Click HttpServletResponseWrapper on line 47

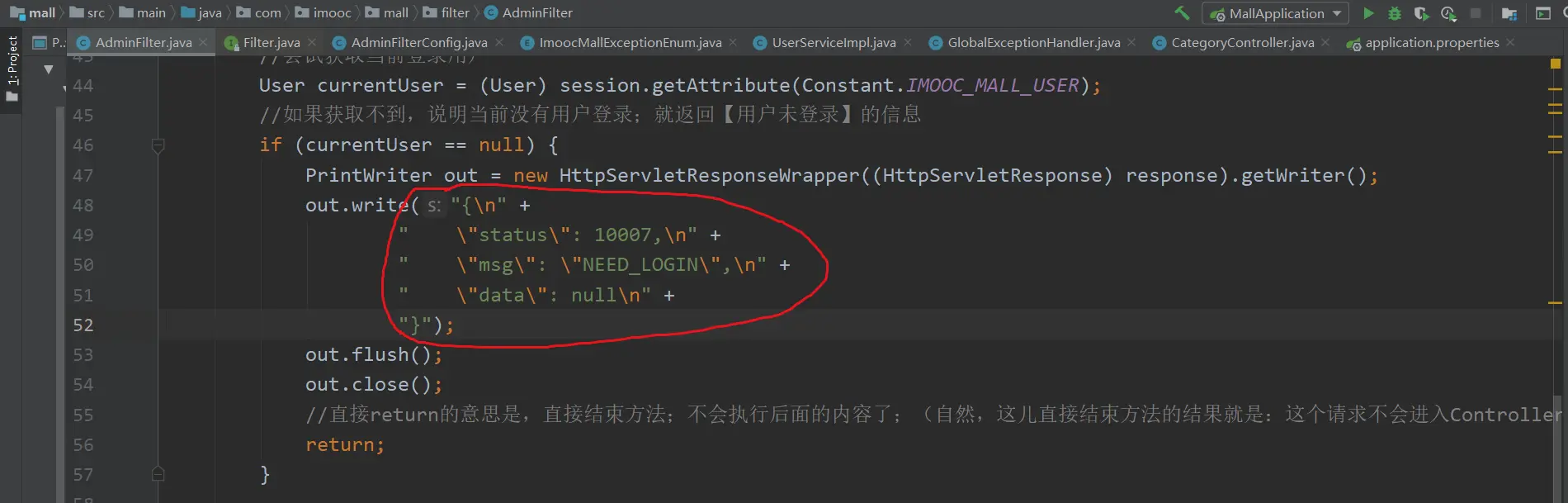(x=710, y=176)
